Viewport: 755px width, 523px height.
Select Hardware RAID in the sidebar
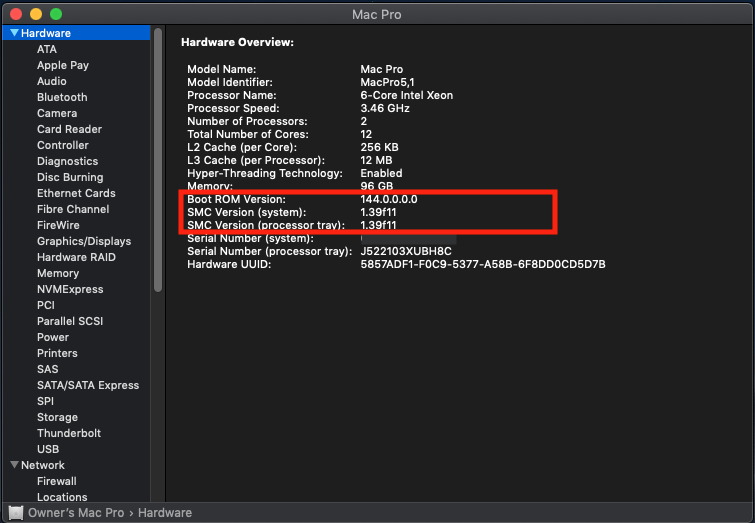[76, 257]
